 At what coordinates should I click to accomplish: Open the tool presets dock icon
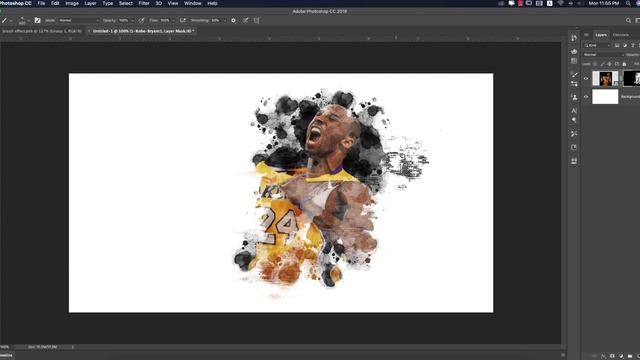(574, 134)
